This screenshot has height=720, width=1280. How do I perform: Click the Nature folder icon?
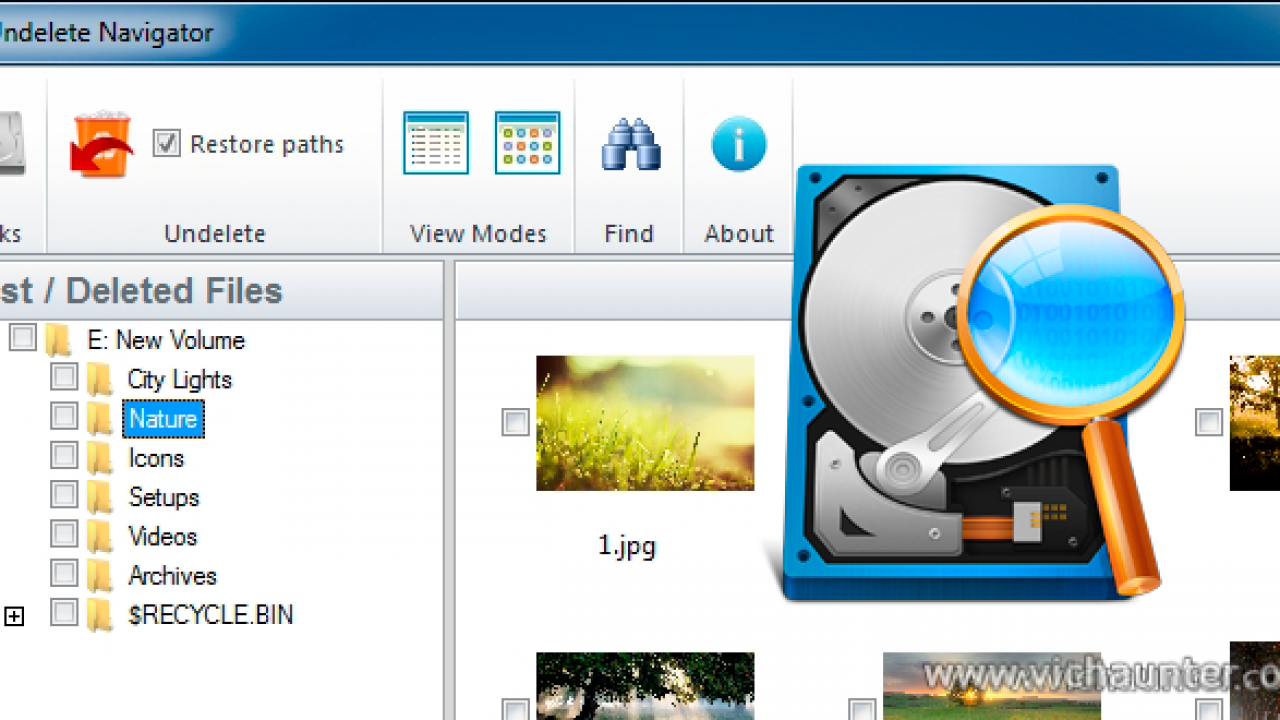pos(99,418)
